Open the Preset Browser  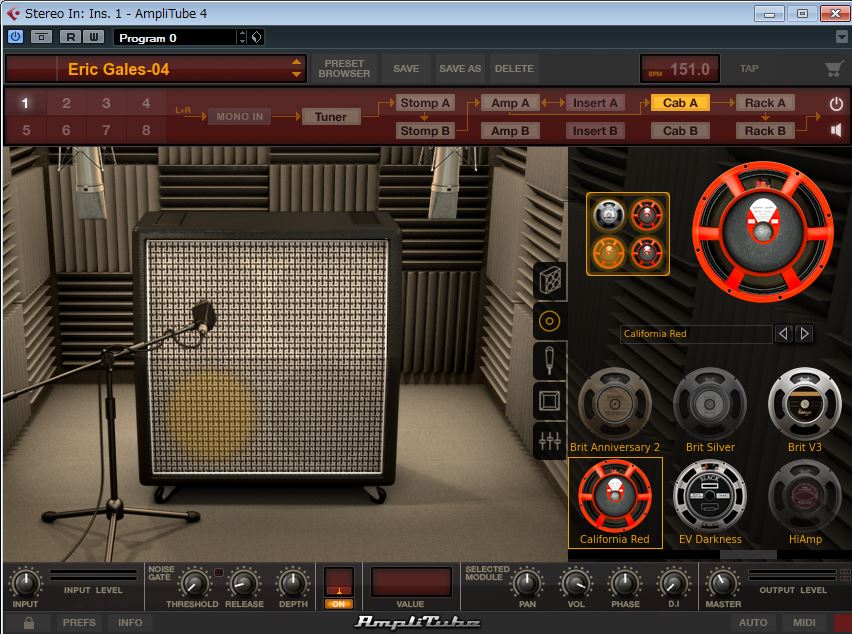344,69
